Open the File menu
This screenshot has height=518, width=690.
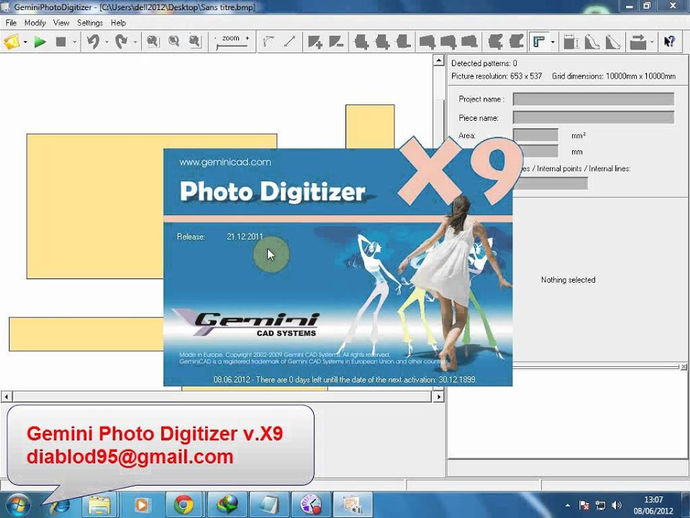(11, 22)
